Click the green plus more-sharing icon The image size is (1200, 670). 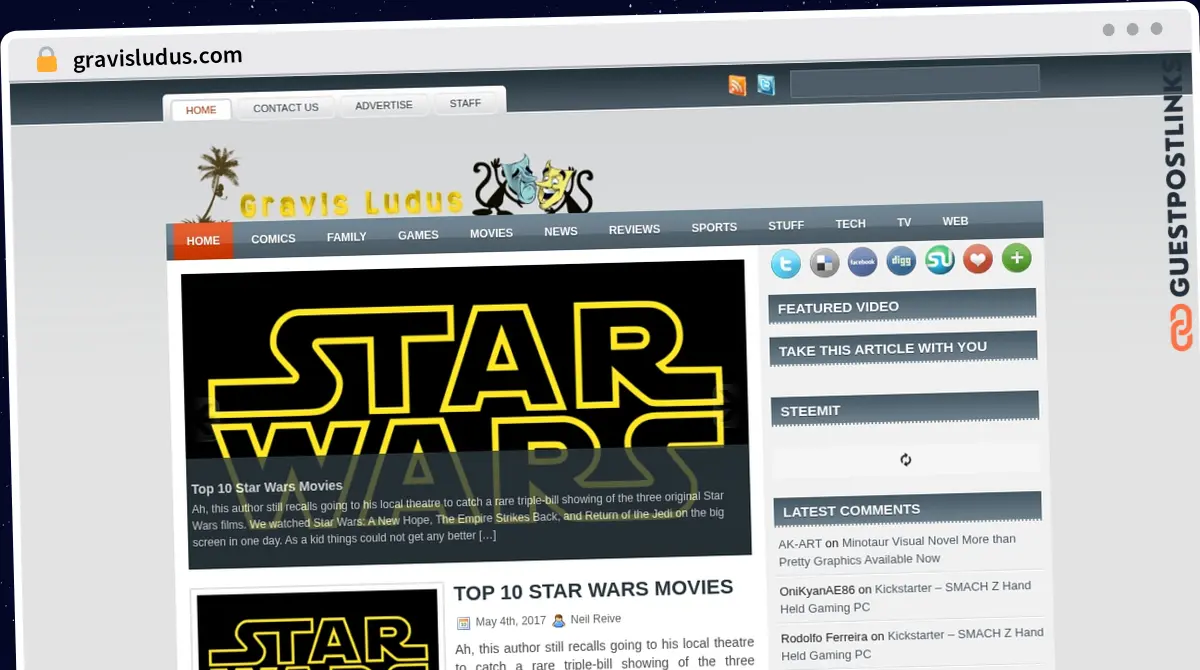point(1016,258)
